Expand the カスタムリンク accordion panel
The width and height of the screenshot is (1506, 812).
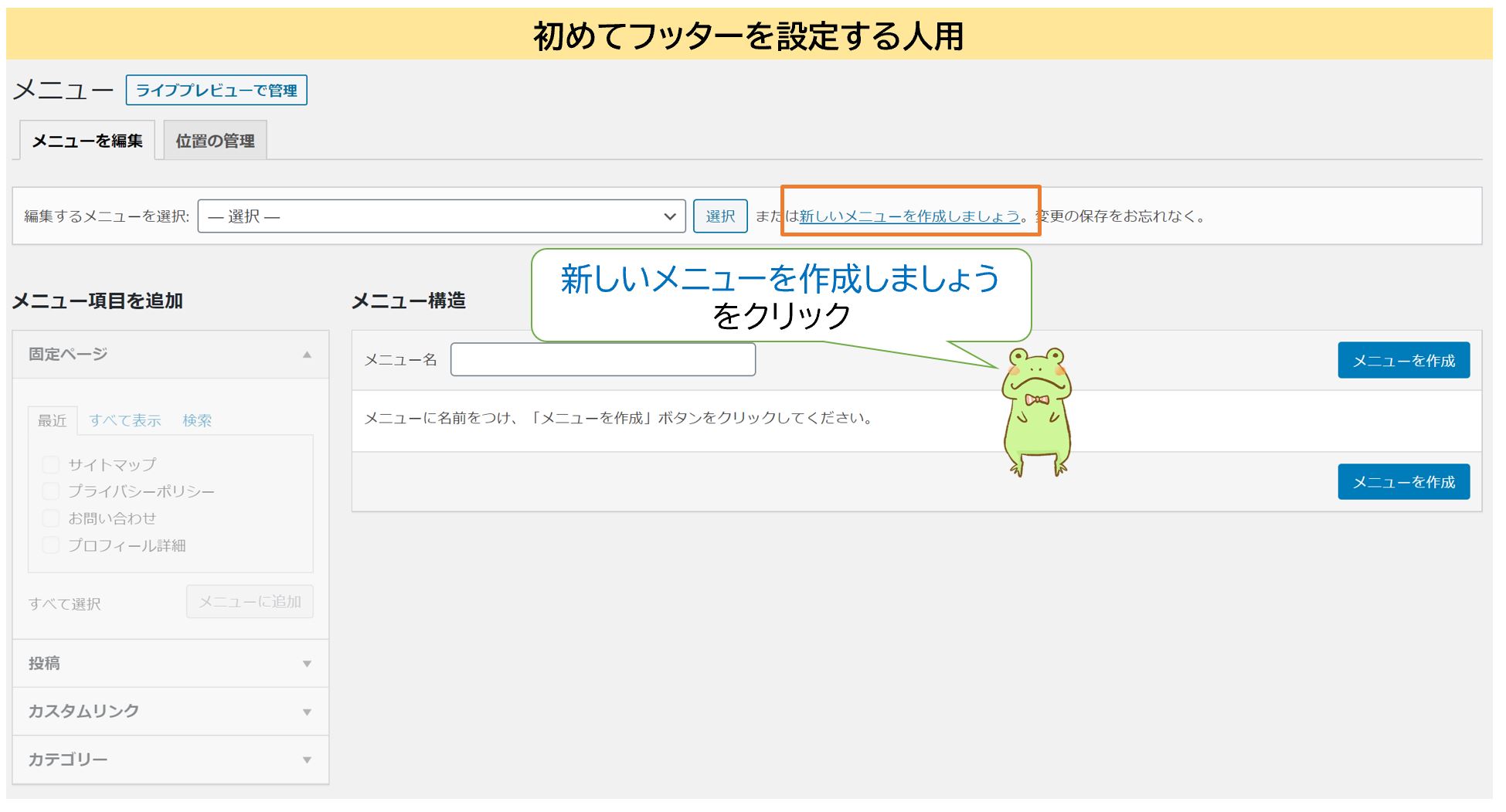[x=169, y=712]
